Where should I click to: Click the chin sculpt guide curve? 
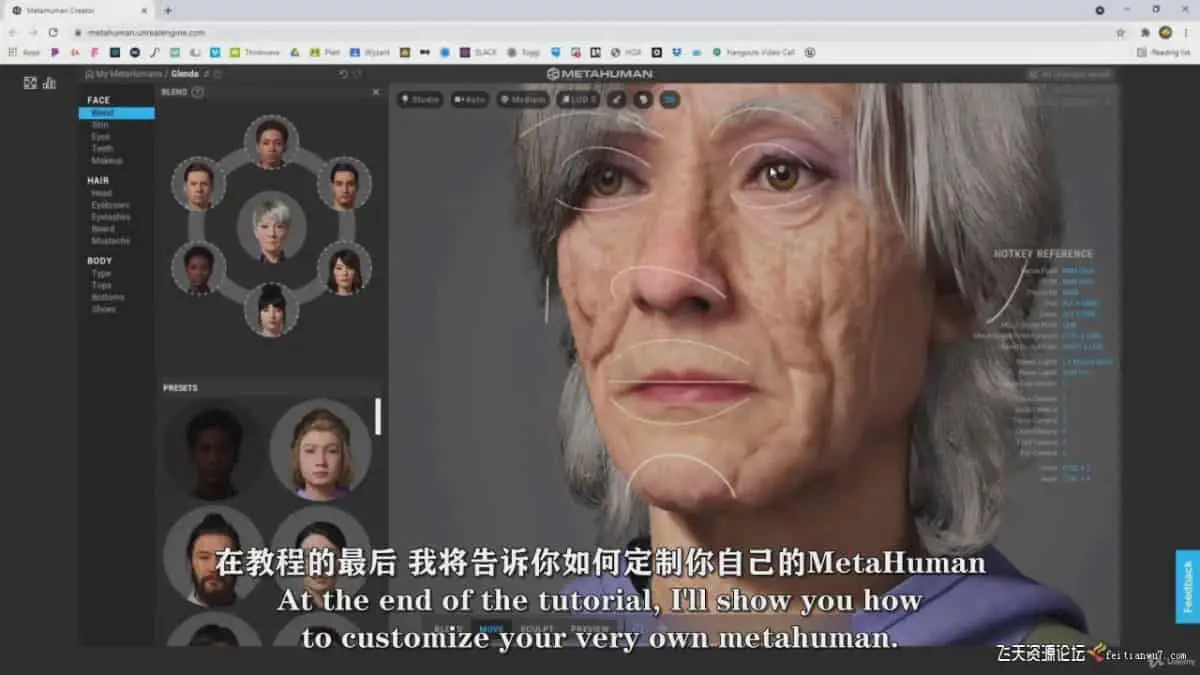pos(681,473)
